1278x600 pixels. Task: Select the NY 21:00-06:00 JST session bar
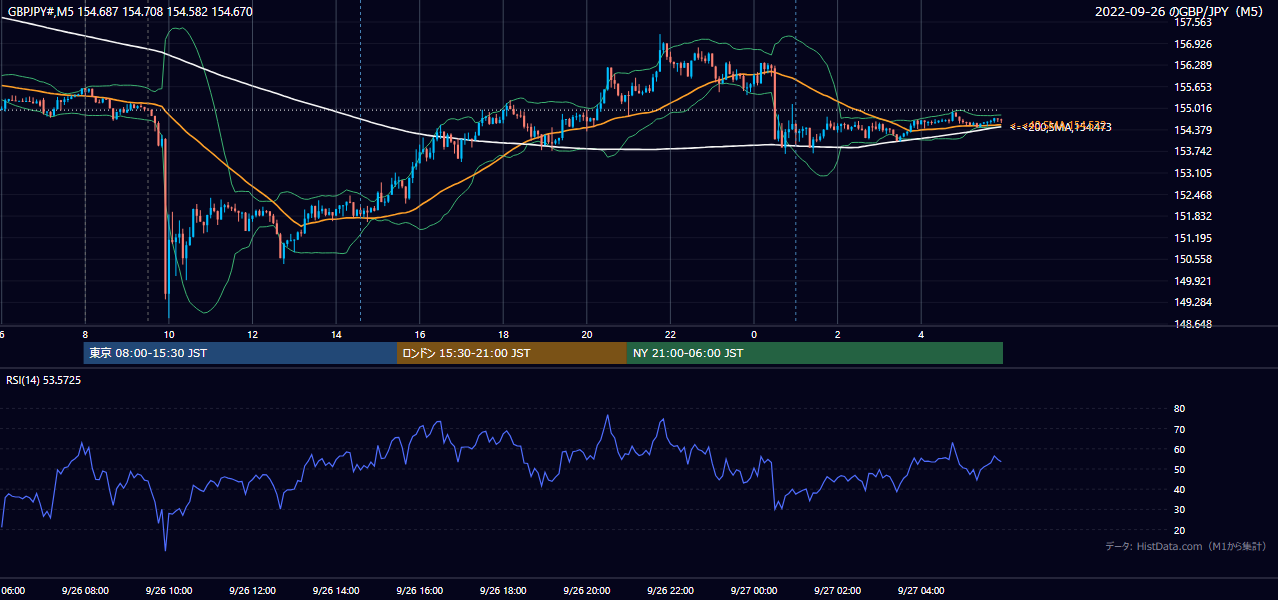point(815,353)
